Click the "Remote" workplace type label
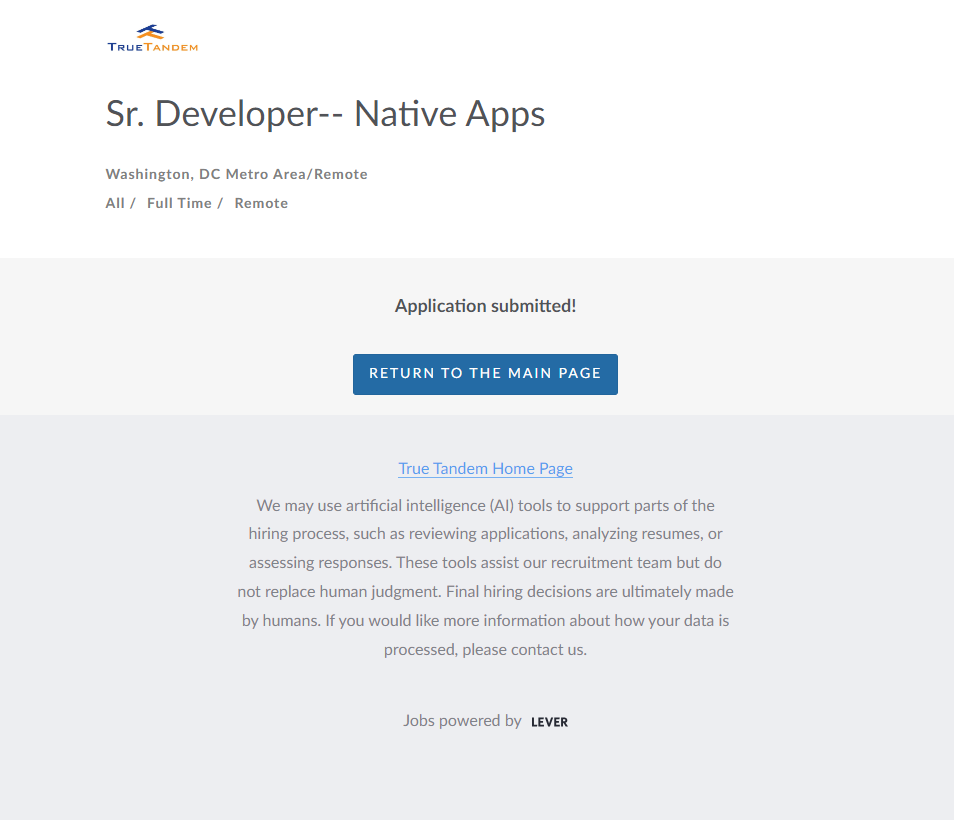Screen dimensions: 954x820 [x=261, y=203]
